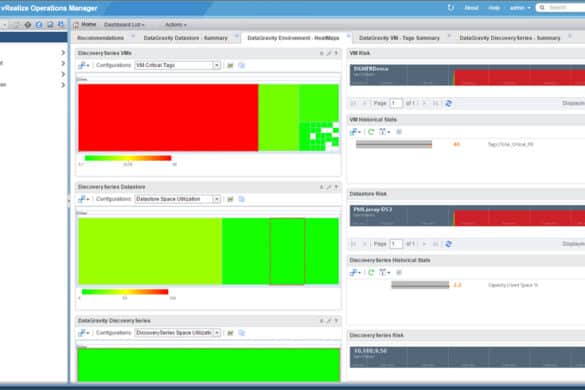Focus the Search field in header
The width and height of the screenshot is (585, 390).
tap(561, 7)
